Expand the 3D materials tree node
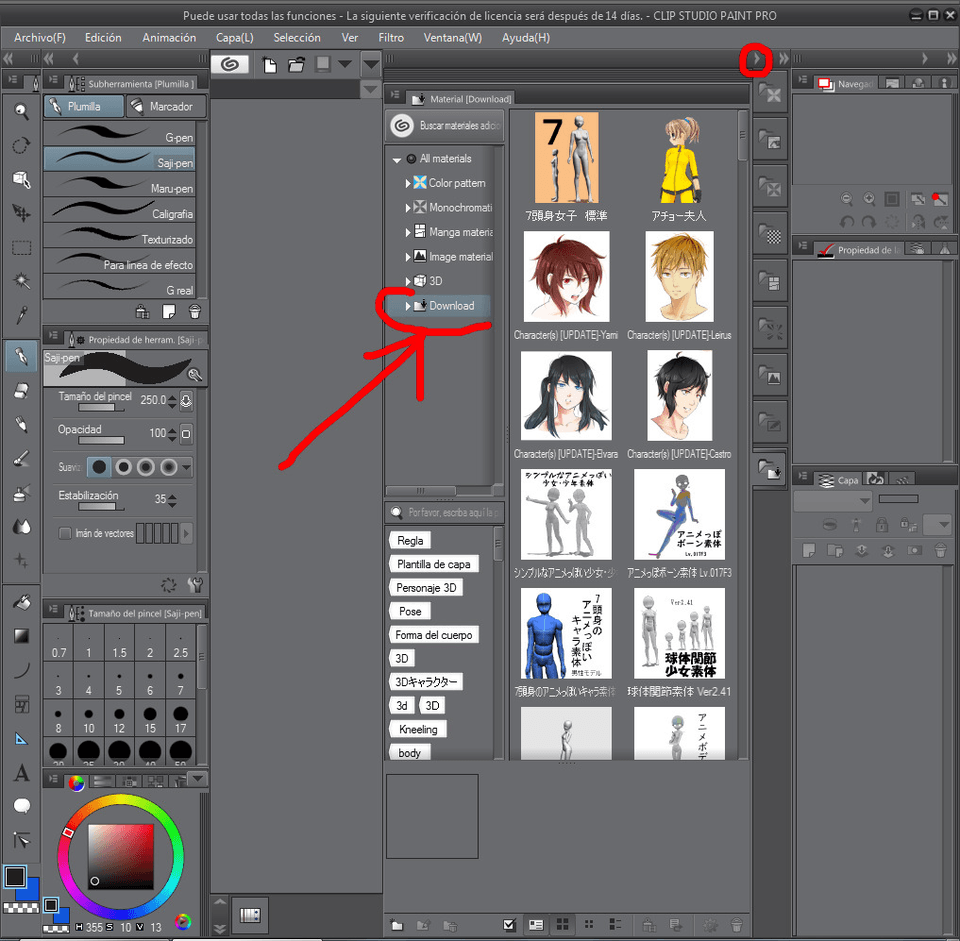The width and height of the screenshot is (960, 941). coord(408,281)
